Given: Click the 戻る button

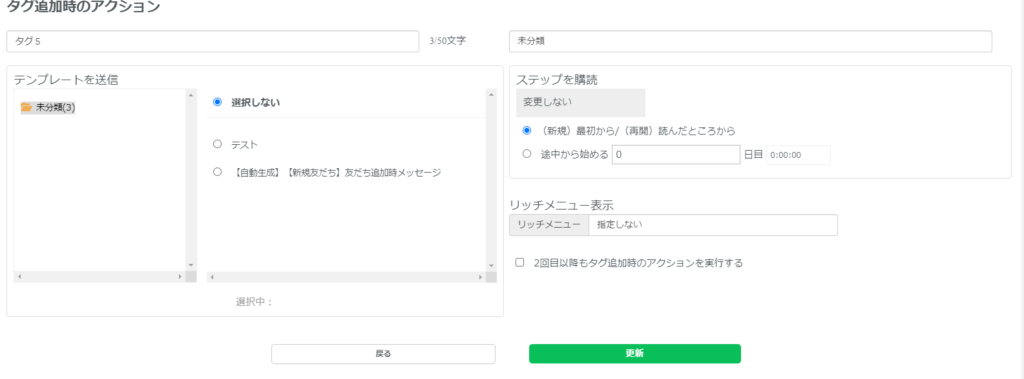Looking at the screenshot, I should click(x=383, y=354).
